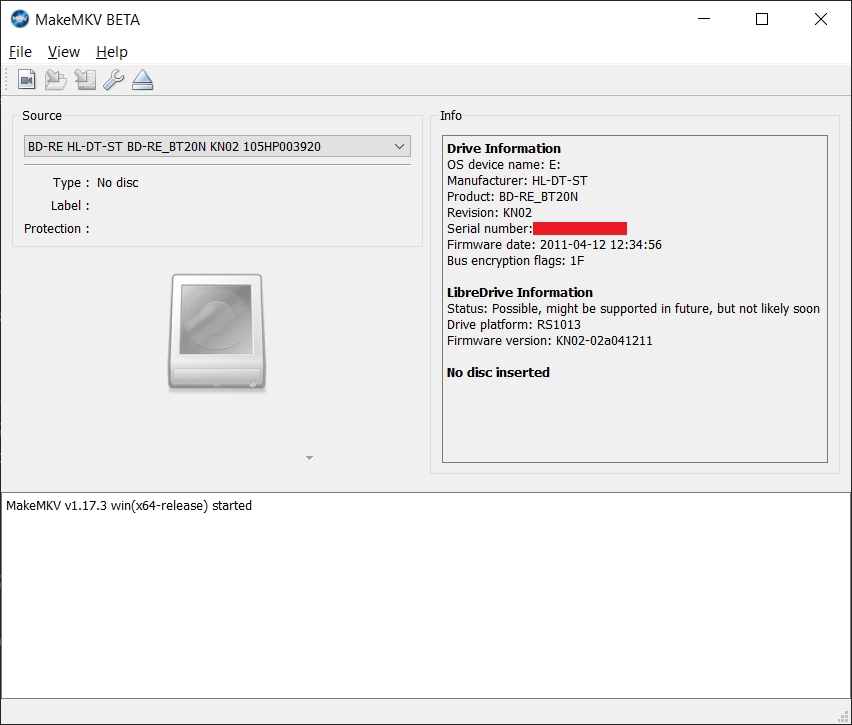Click the 'OS device name: E:' line
Image resolution: width=852 pixels, height=725 pixels.
click(x=504, y=165)
